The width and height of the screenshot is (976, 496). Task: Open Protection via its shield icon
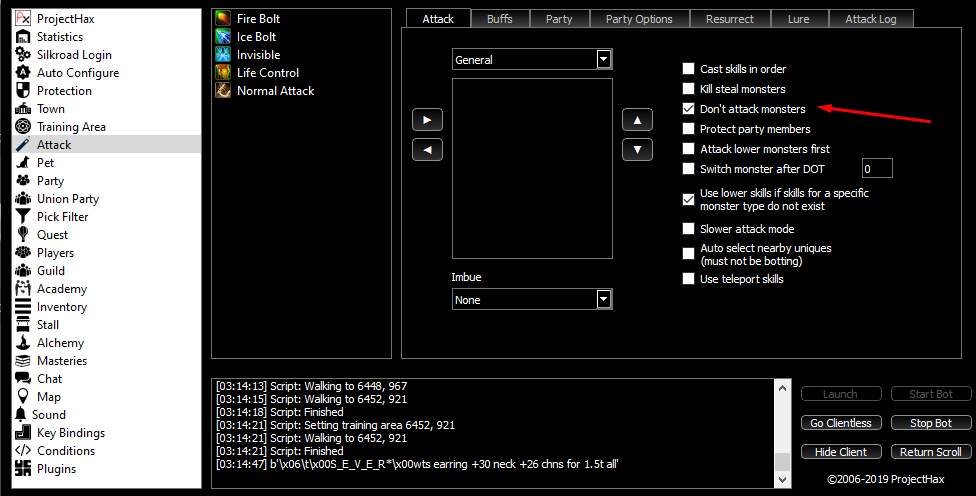tap(23, 91)
